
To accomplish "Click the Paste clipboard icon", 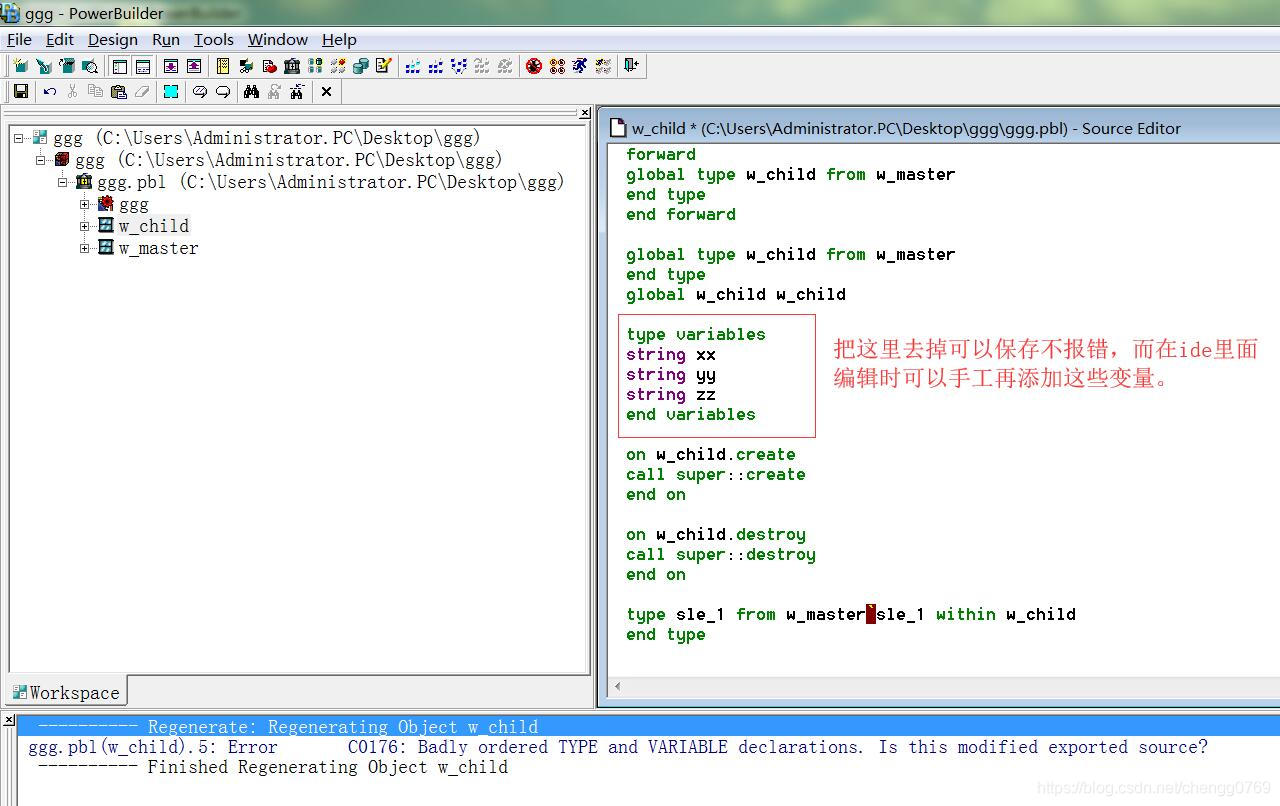I will pyautogui.click(x=118, y=92).
